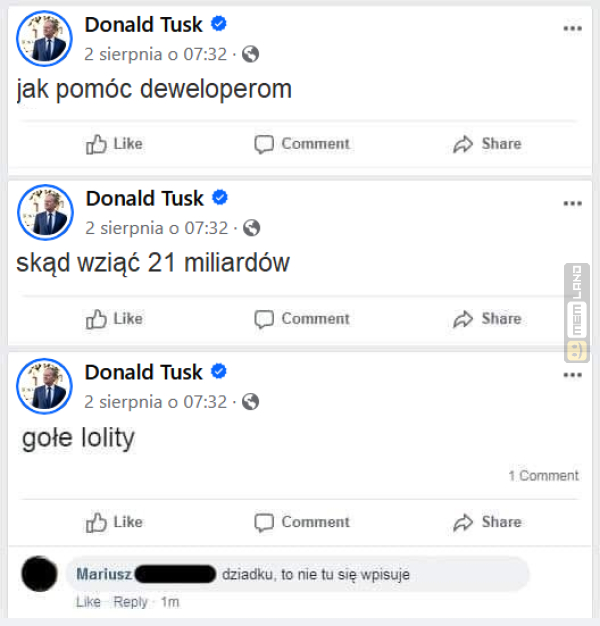Click commenter Mariusz's avatar
The width and height of the screenshot is (600, 626).
click(39, 575)
